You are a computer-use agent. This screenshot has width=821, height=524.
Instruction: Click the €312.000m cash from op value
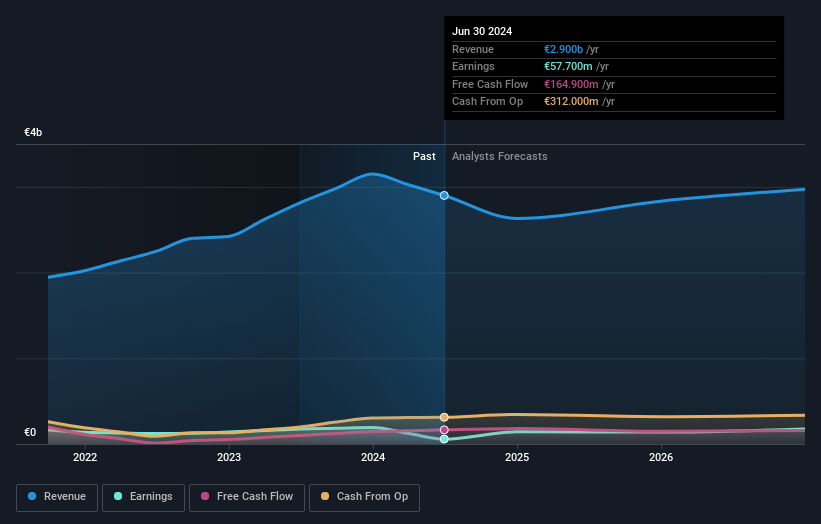571,102
